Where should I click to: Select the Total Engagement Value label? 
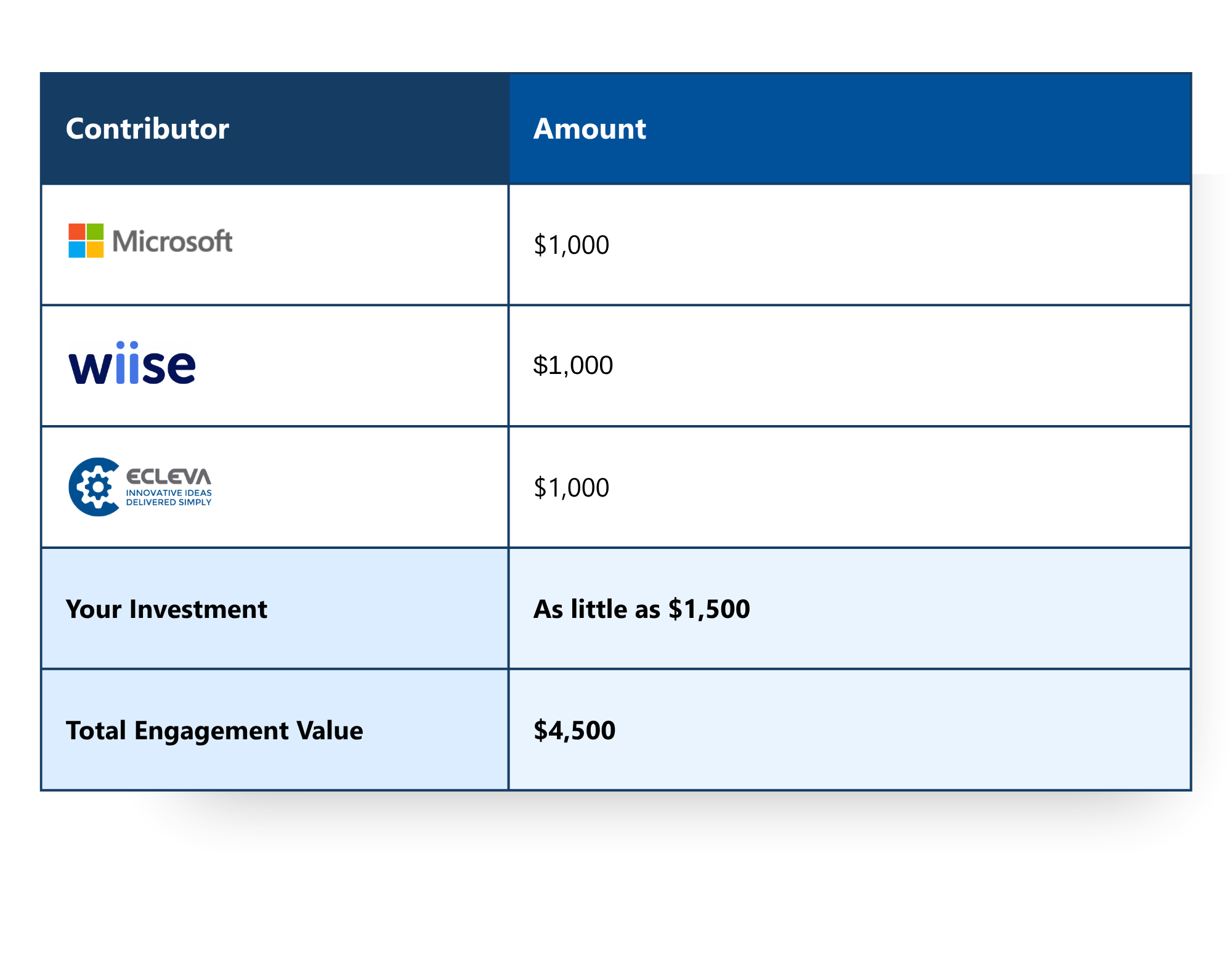(x=214, y=731)
